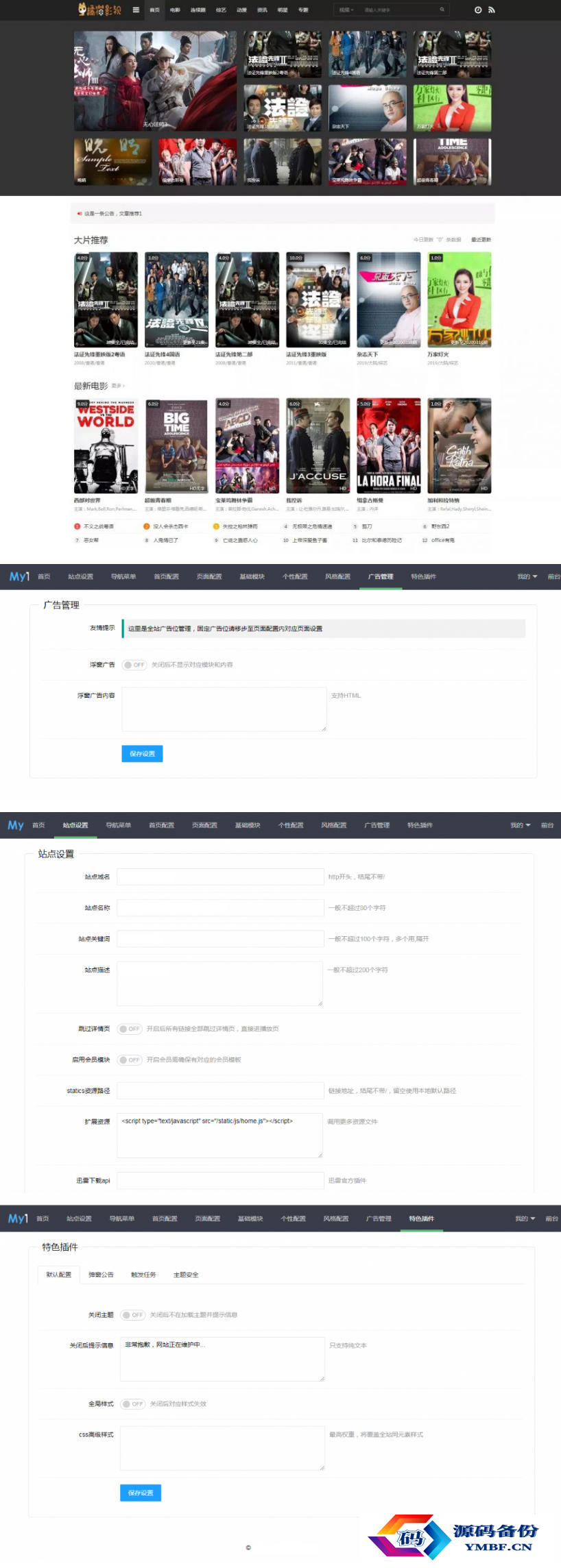Click 前台 link in 站点设置 panel
Viewport: 561px width, 1568px height.
(547, 825)
